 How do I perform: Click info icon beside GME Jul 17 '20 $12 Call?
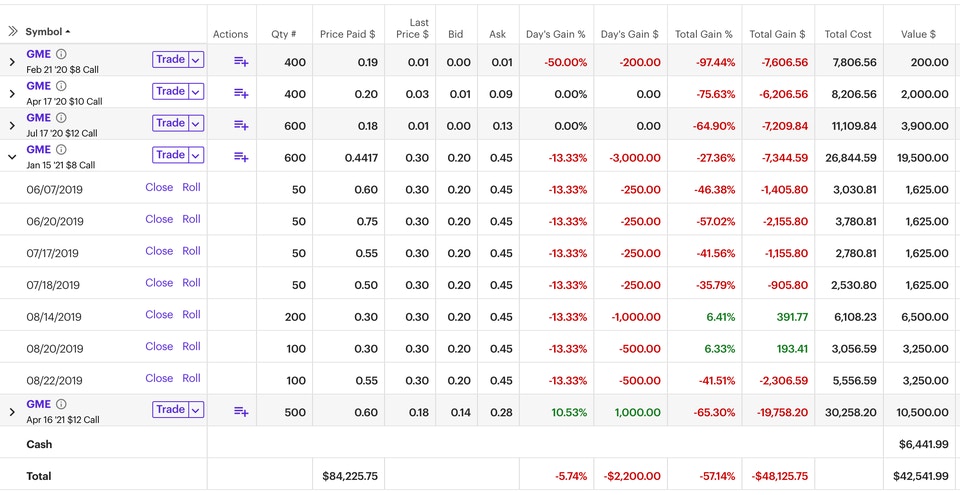(61, 118)
